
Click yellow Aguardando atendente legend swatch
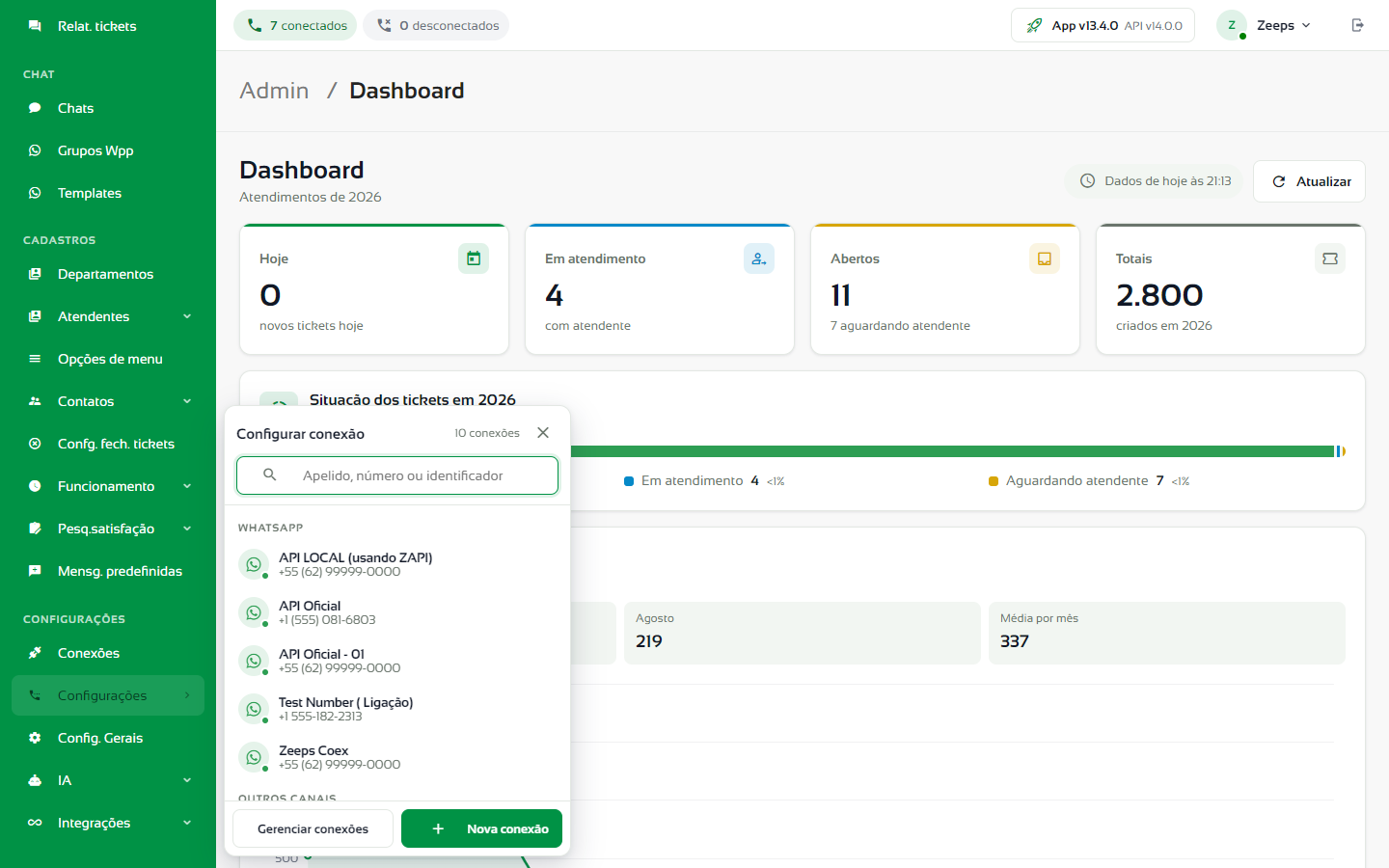(994, 481)
